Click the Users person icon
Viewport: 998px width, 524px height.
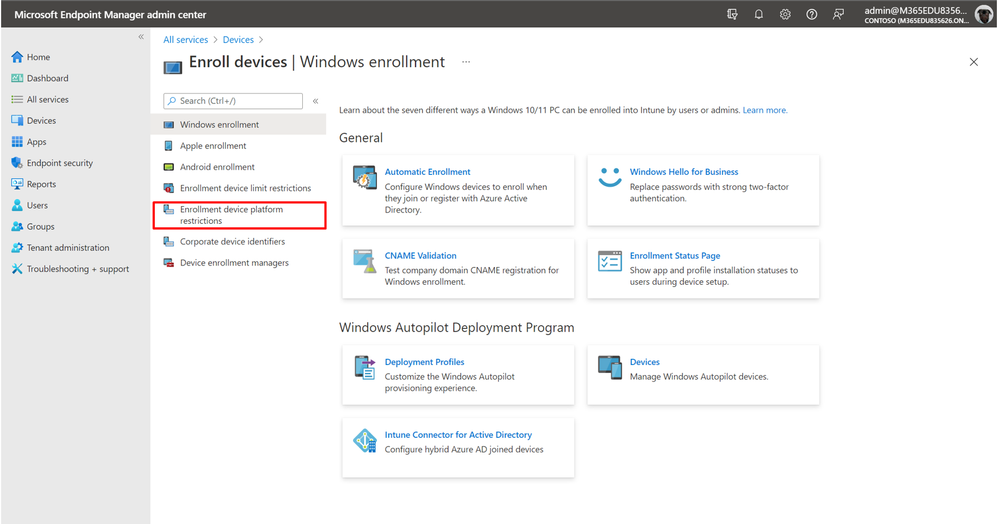(17, 205)
